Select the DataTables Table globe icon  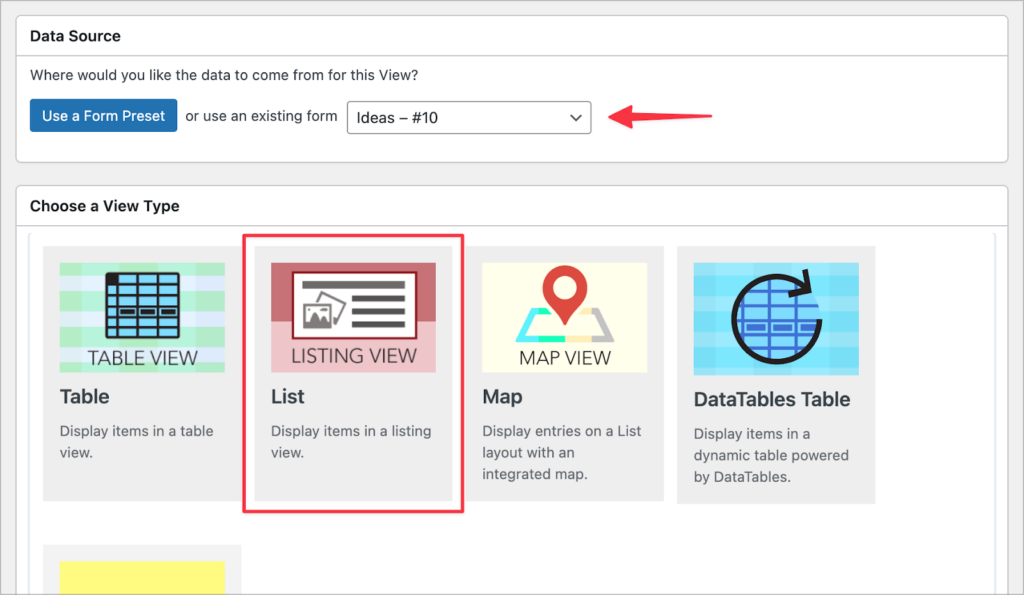[x=776, y=319]
